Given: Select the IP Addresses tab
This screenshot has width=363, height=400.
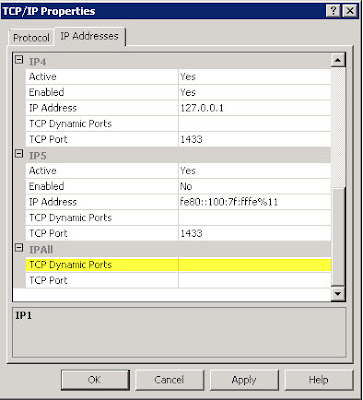Looking at the screenshot, I should point(89,36).
